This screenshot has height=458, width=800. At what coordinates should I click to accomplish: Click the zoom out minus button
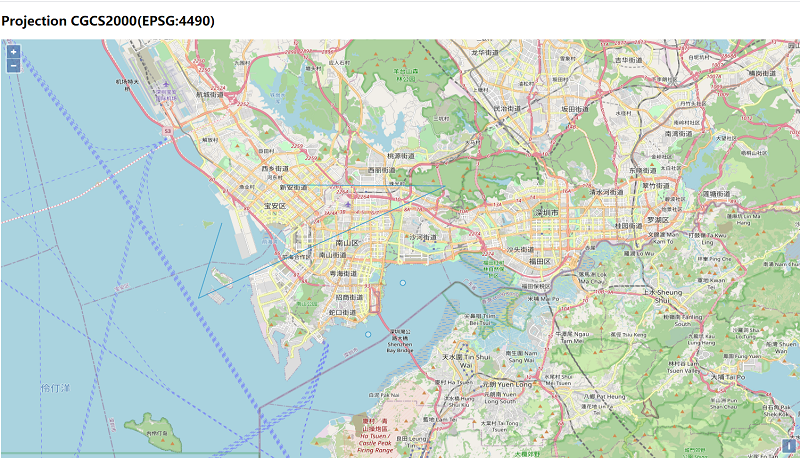pos(13,66)
